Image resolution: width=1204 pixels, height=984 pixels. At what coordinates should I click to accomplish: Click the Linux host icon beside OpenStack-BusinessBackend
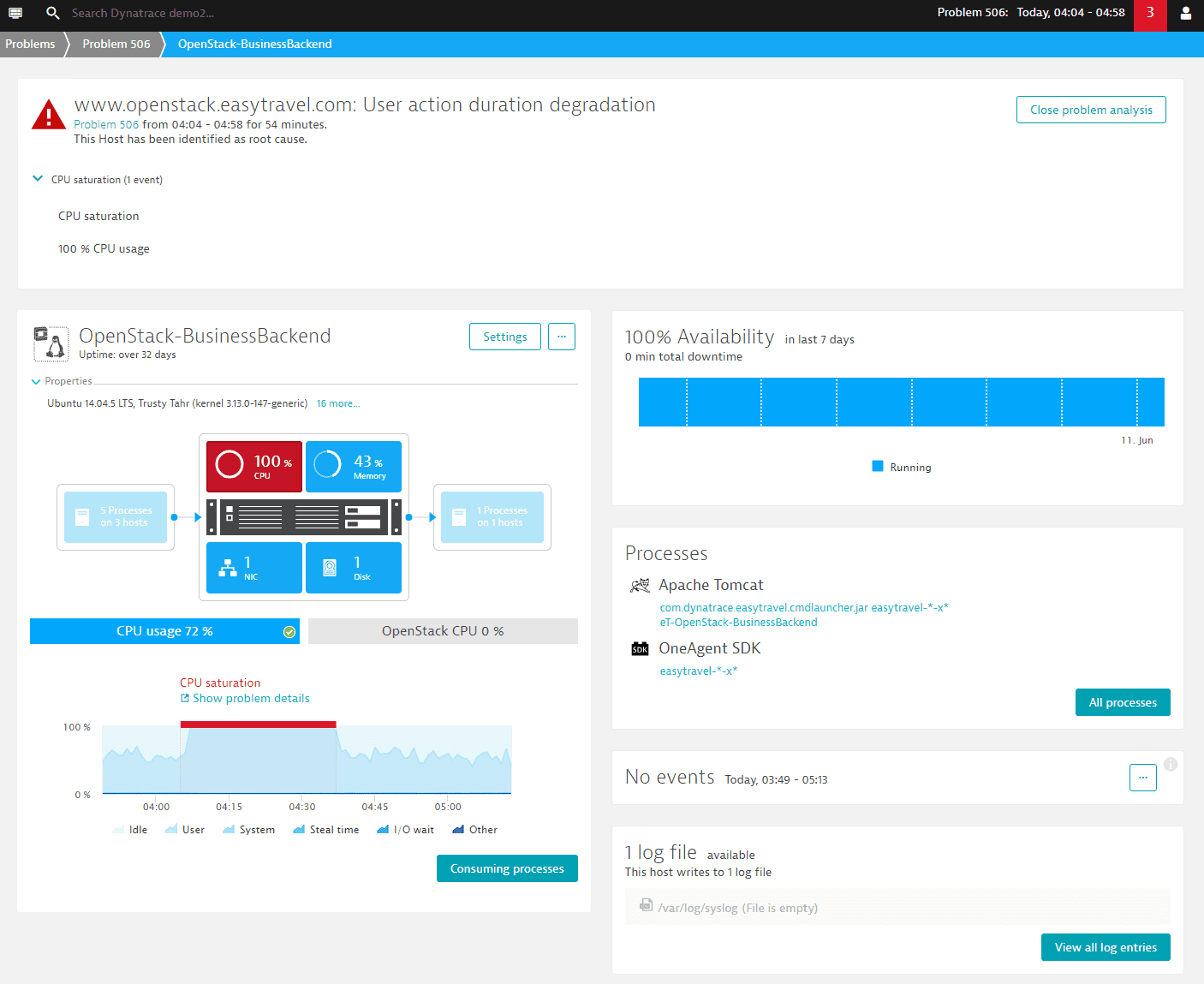[51, 343]
